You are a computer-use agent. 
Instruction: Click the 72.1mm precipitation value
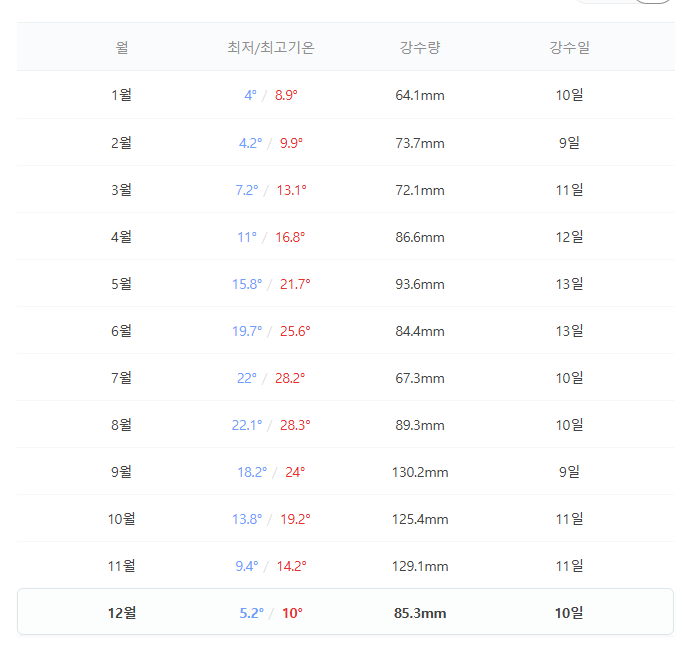pyautogui.click(x=420, y=190)
